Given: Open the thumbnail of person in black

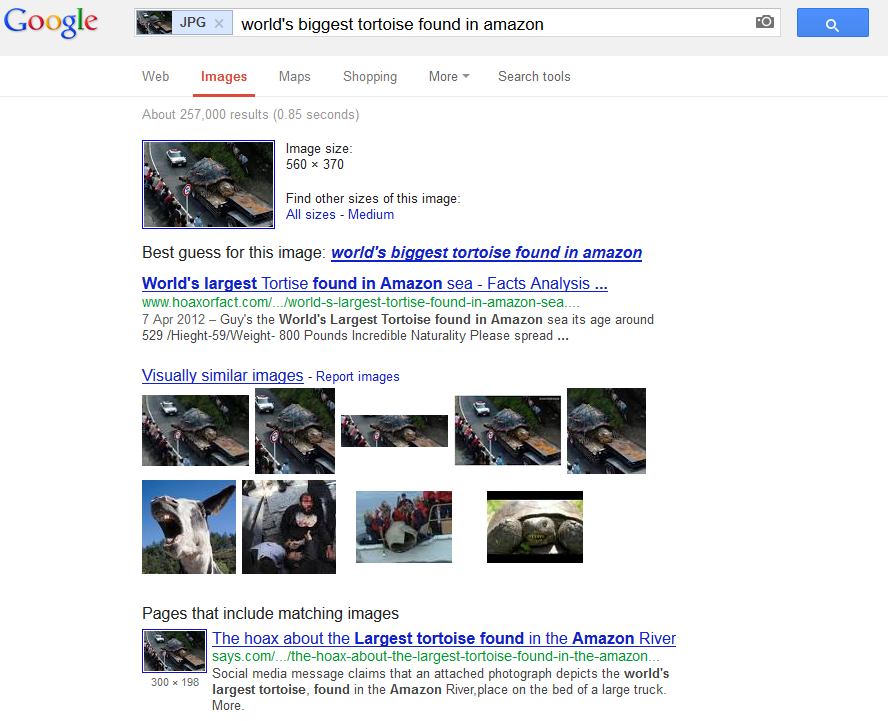Looking at the screenshot, I should [x=289, y=527].
